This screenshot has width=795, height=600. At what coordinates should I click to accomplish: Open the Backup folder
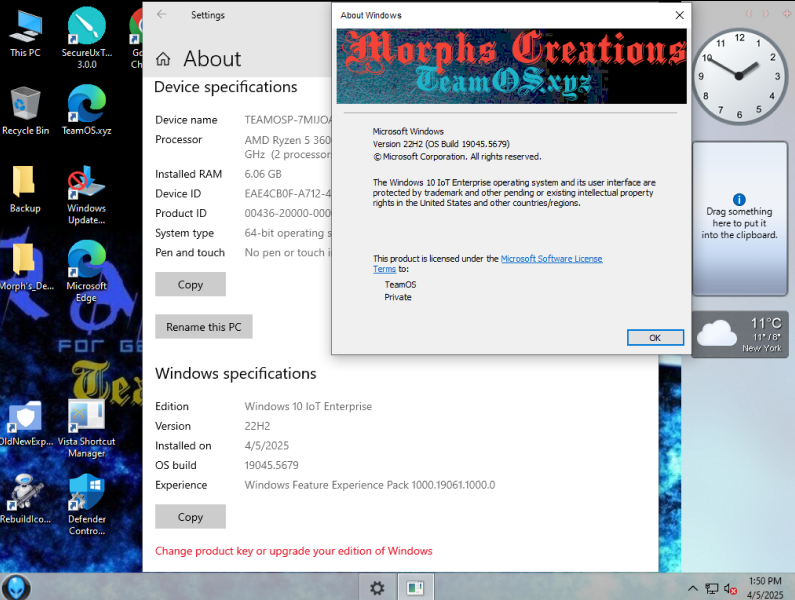point(25,189)
